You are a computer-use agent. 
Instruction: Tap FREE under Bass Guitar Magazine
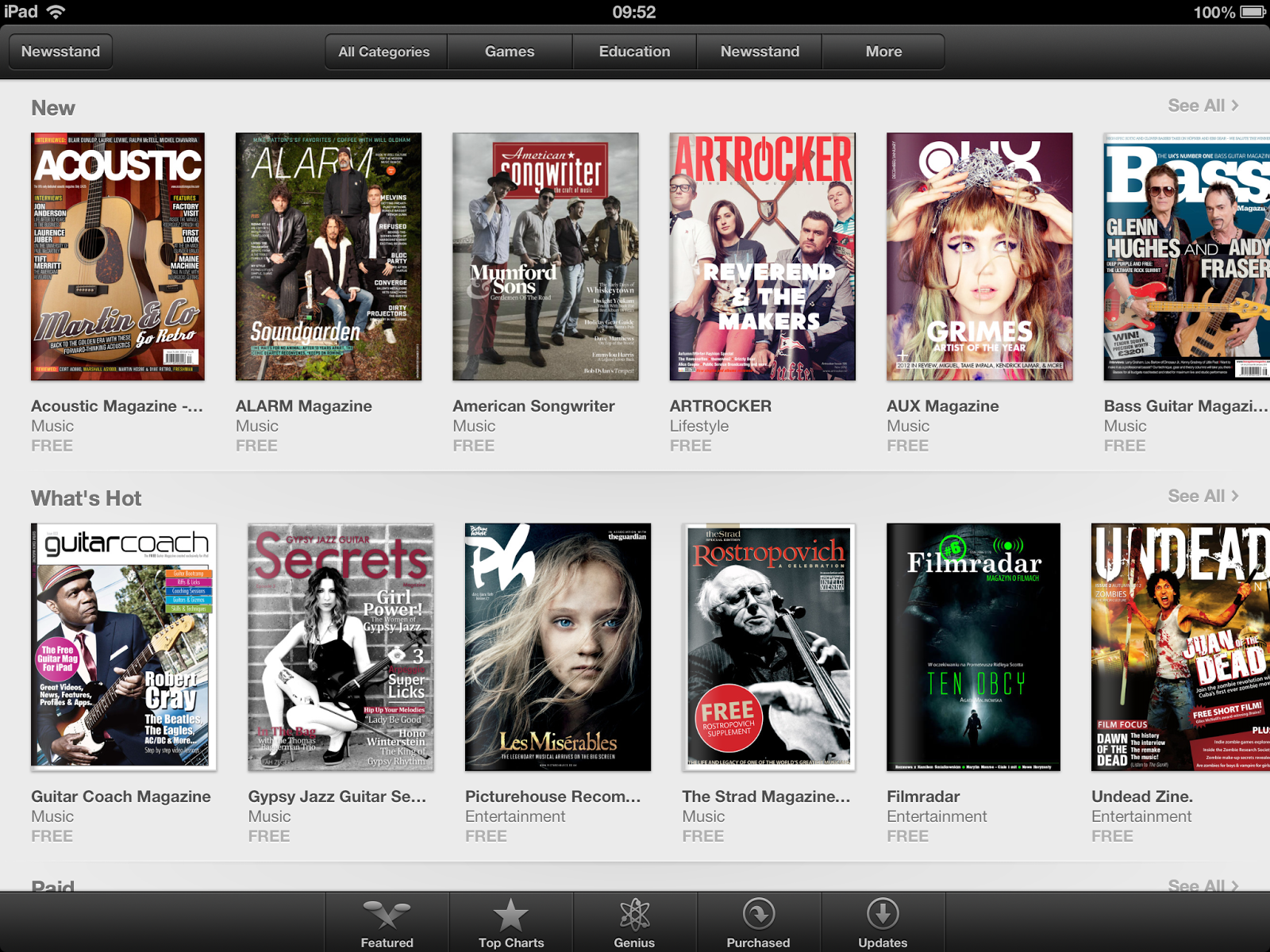point(1125,446)
